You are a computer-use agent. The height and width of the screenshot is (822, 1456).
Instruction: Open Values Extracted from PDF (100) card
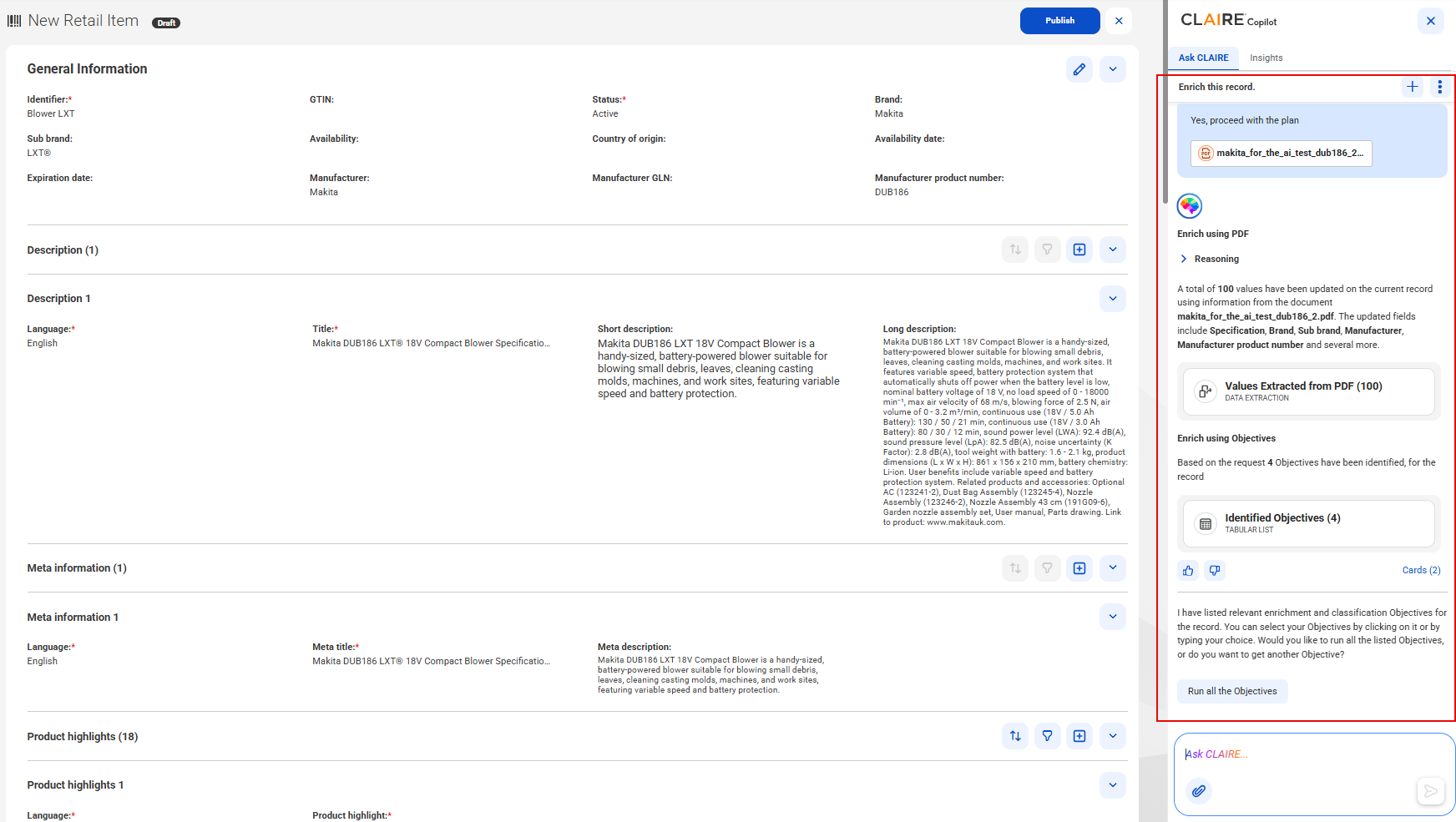click(1308, 391)
